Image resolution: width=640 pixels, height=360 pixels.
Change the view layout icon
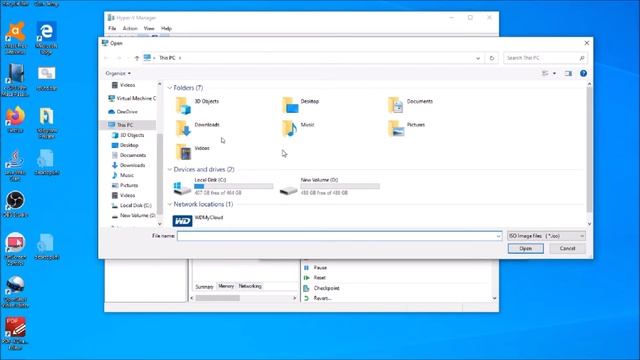(545, 73)
